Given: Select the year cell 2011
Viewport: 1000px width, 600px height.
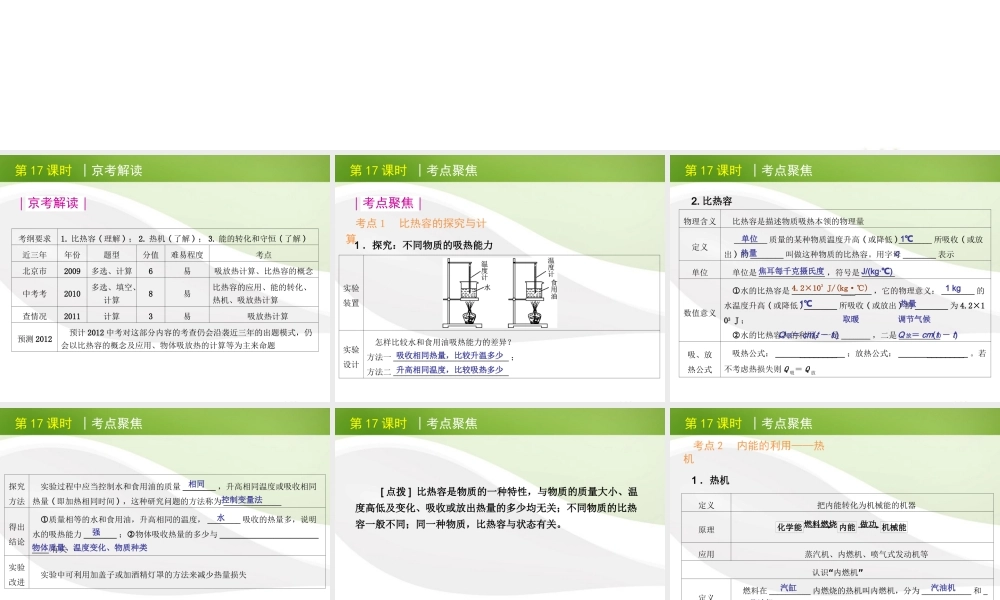Looking at the screenshot, I should point(72,316).
